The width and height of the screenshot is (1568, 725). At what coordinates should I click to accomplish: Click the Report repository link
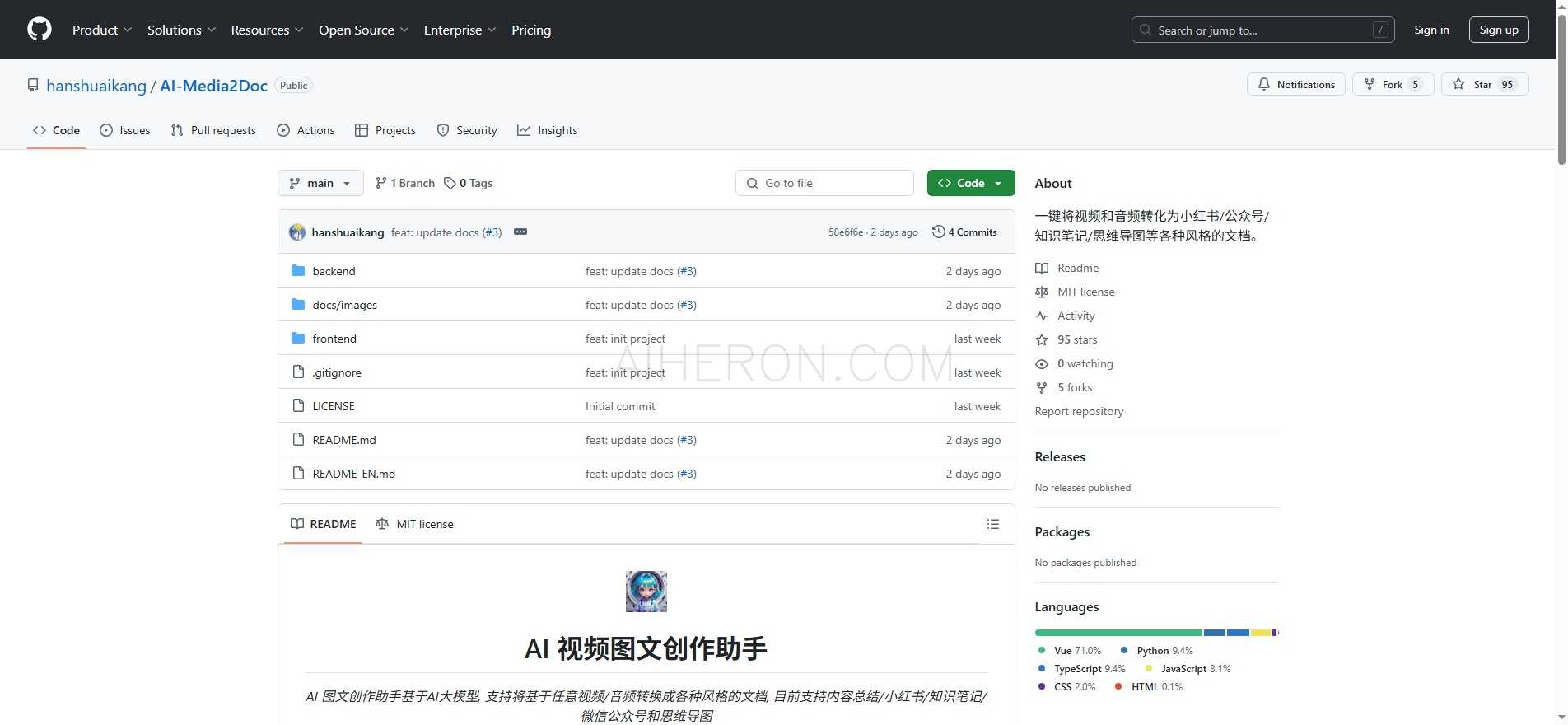1079,411
